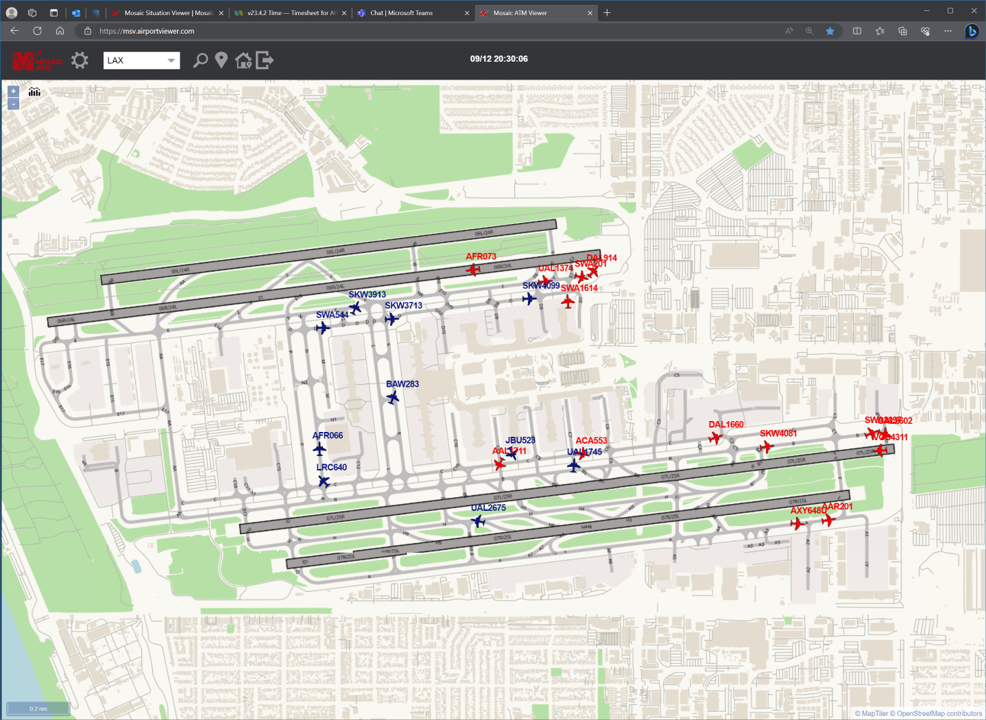Viewport: 986px width, 720px height.
Task: Toggle the blue favorites star in address bar
Action: tap(830, 31)
